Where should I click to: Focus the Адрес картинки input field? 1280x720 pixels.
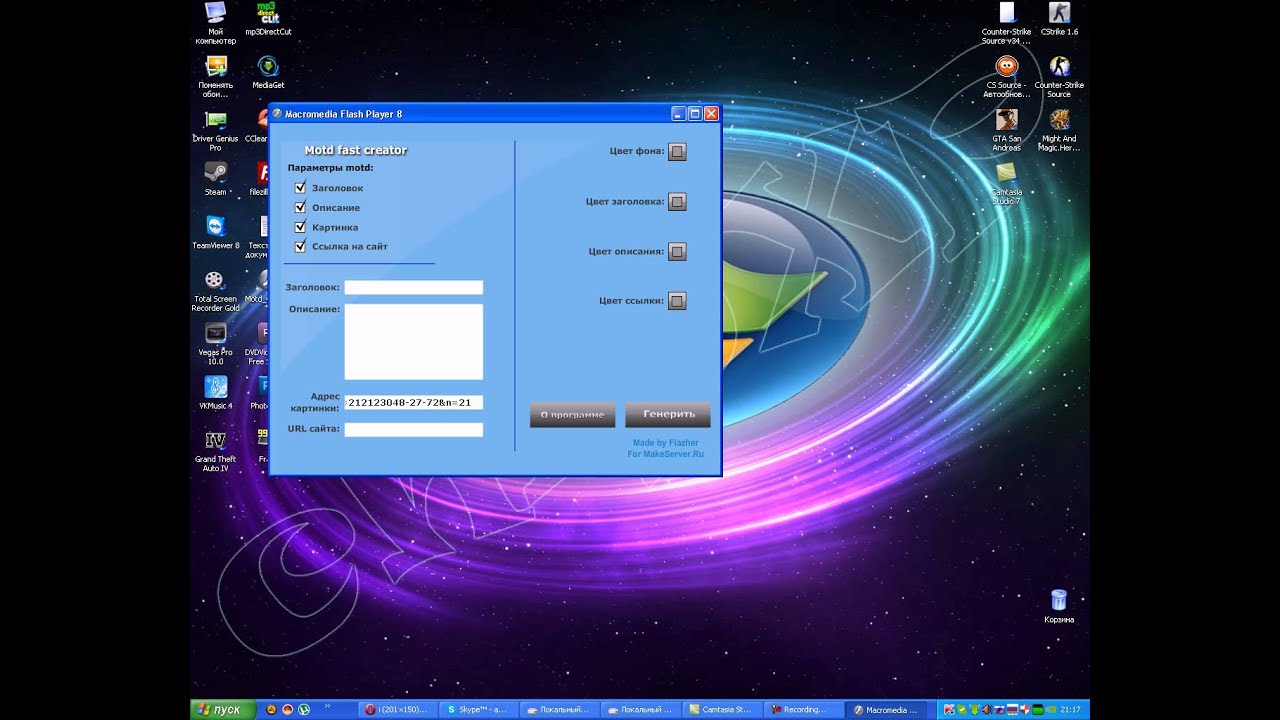tap(414, 403)
